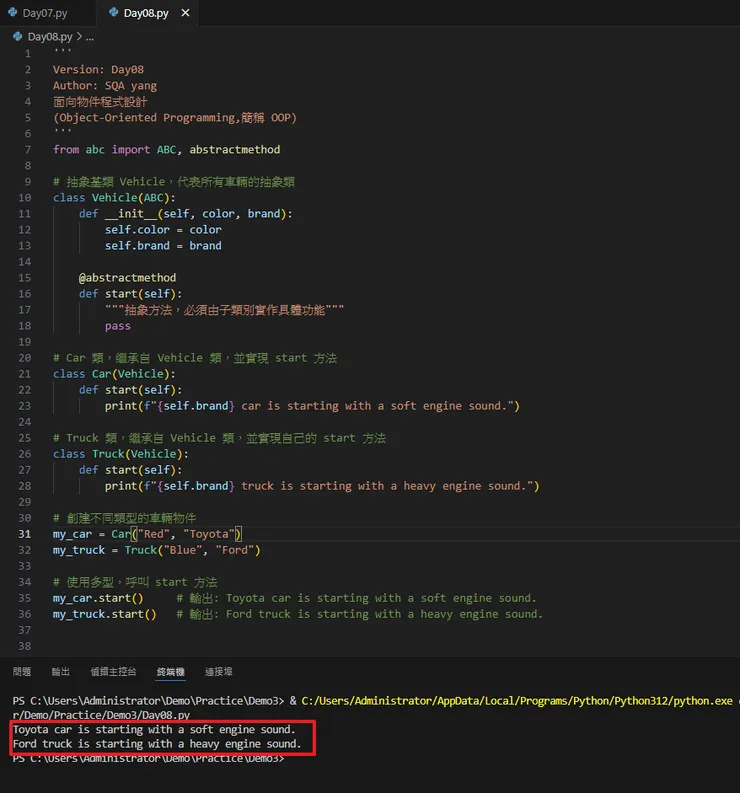Open the breadcrumb ellipsis symbol list

pyautogui.click(x=90, y=37)
